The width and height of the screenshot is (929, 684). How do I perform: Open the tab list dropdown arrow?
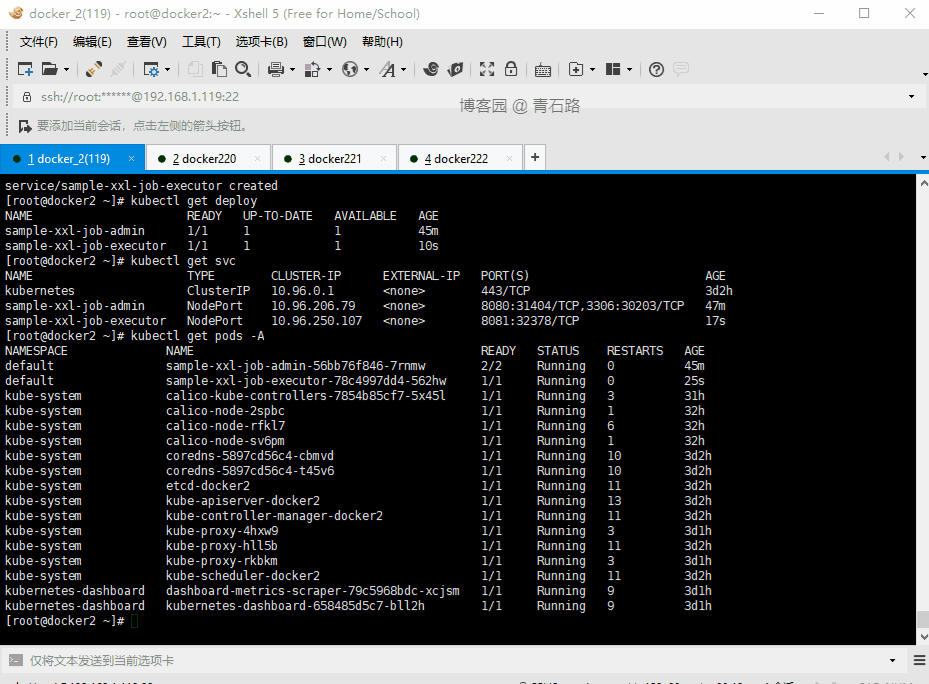(x=923, y=157)
